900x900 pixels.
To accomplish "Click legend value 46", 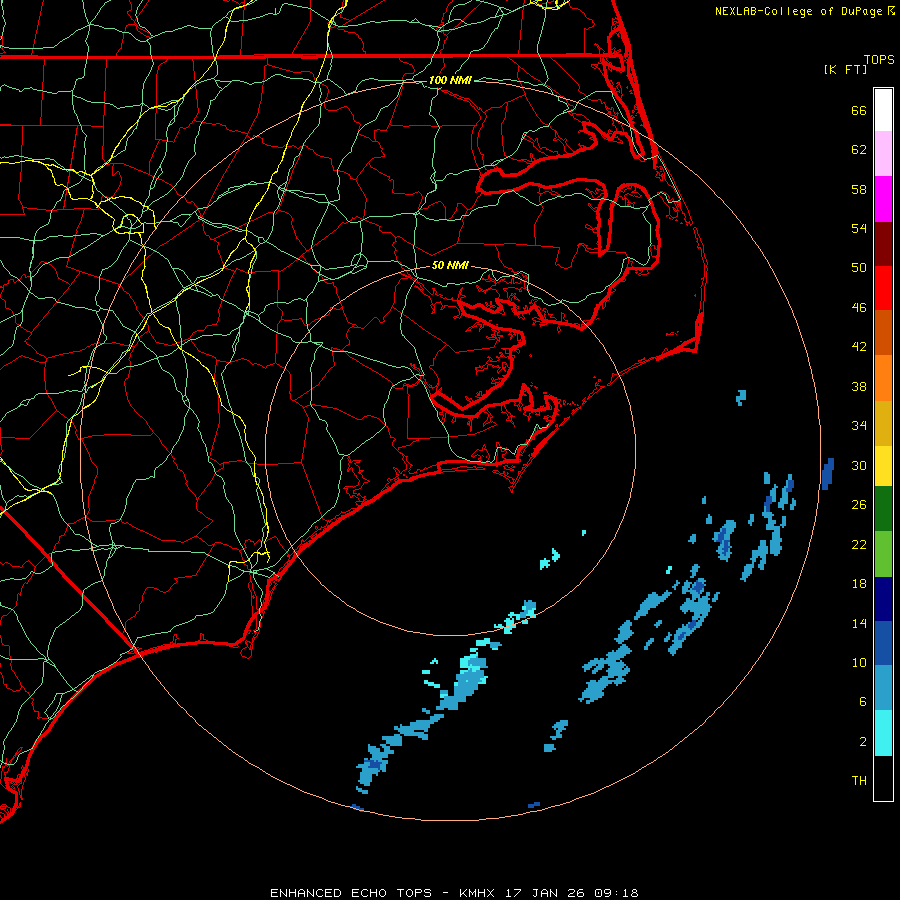I will pyautogui.click(x=859, y=308).
